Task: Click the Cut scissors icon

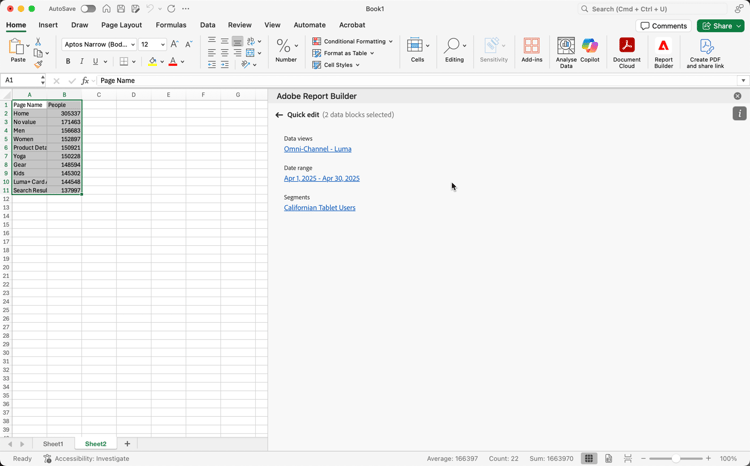Action: (x=38, y=42)
